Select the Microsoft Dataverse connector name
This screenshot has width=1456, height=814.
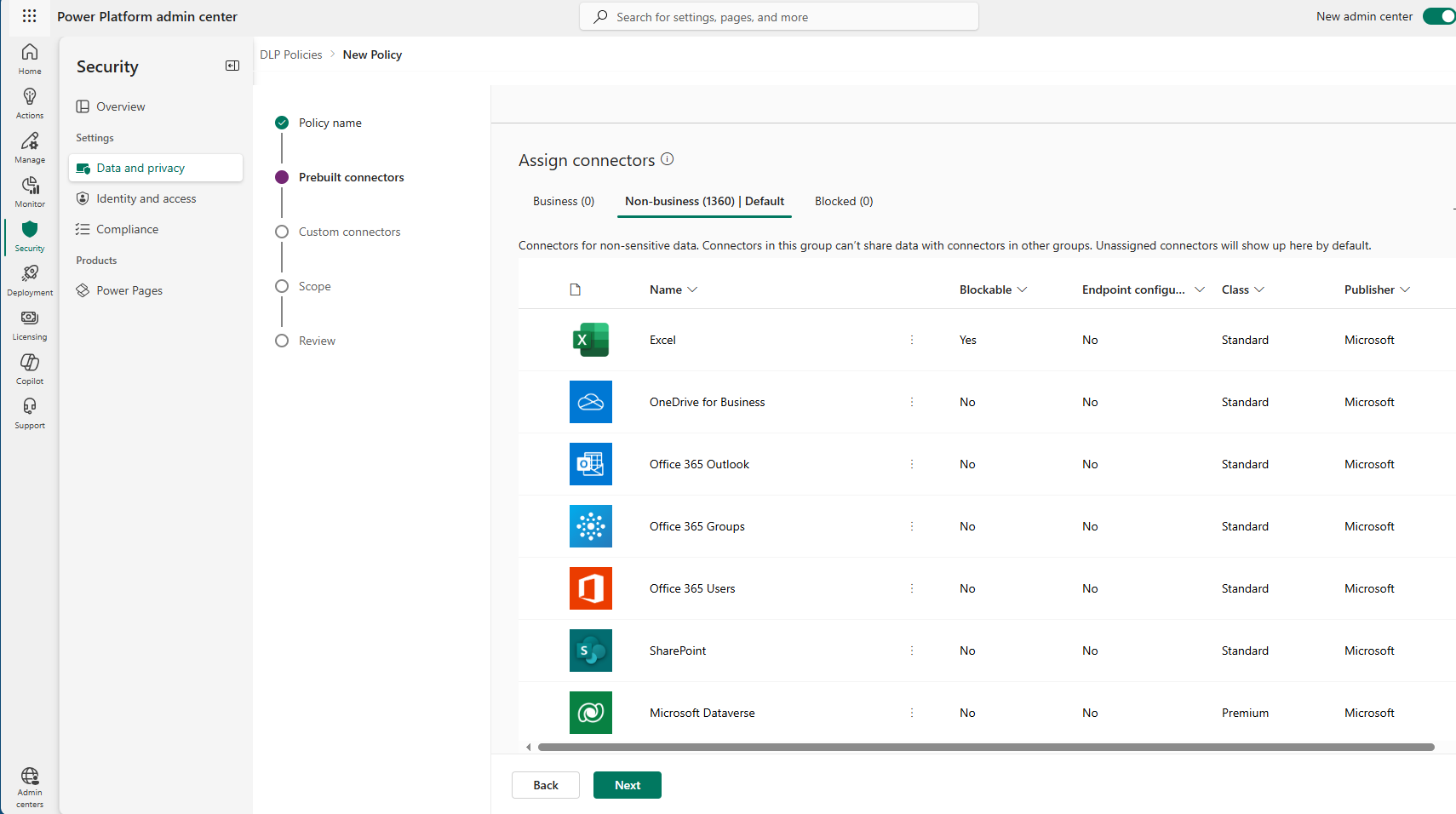702,713
